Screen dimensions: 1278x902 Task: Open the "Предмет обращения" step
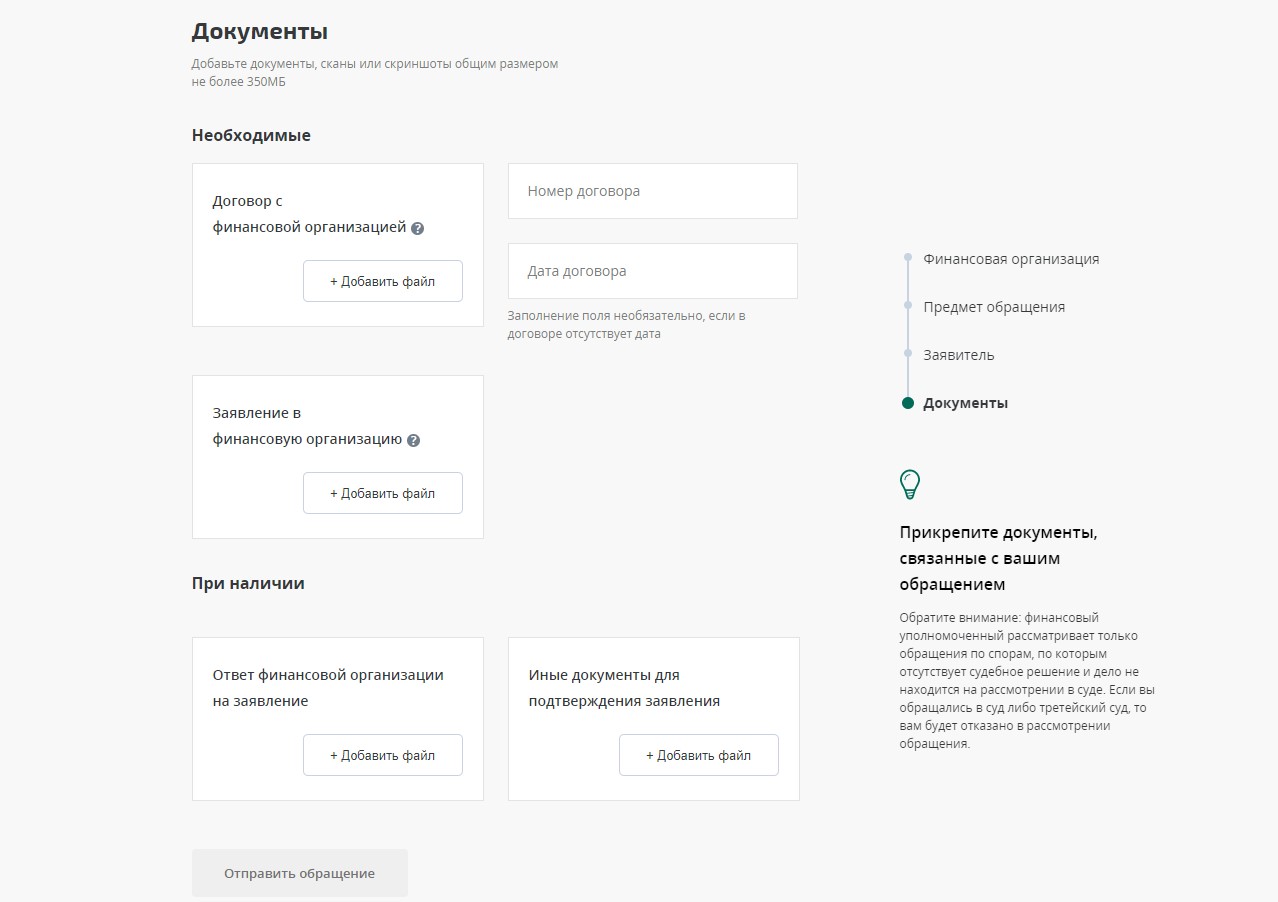(993, 307)
